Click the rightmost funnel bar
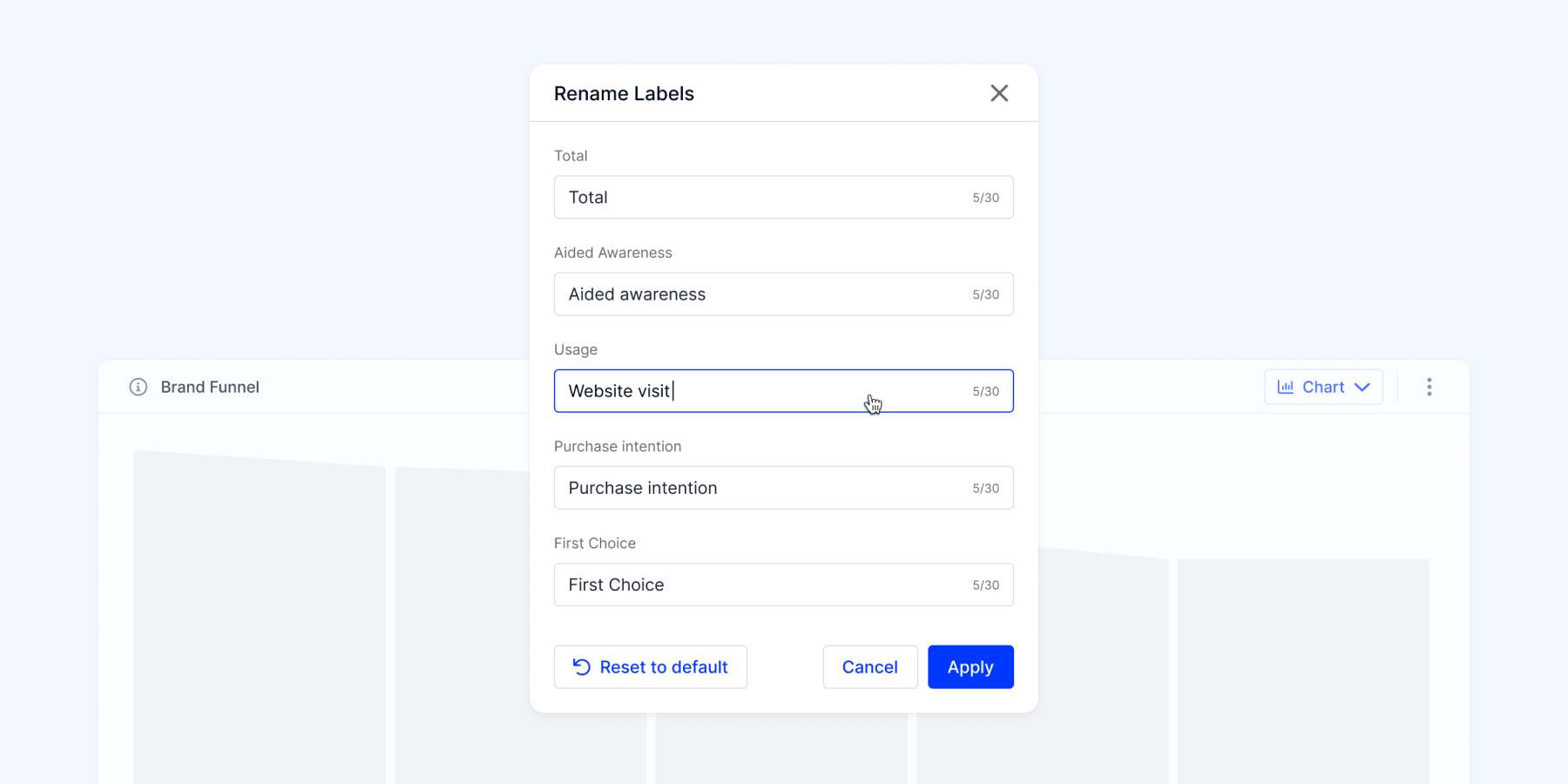The height and width of the screenshot is (784, 1568). pyautogui.click(x=1303, y=671)
